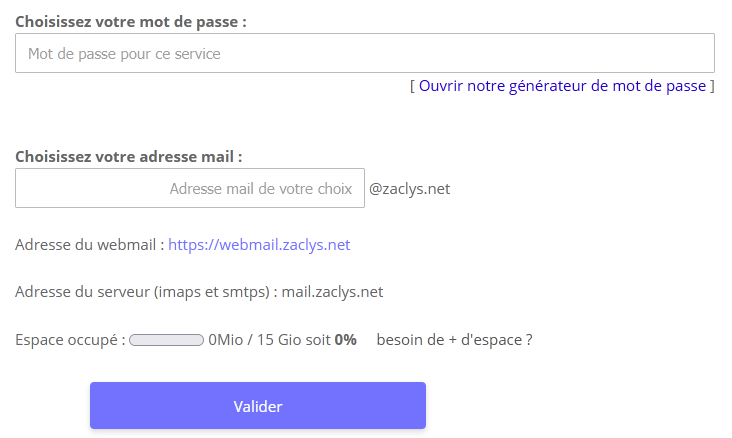Viewport: 732px width, 438px height.
Task: Click the mail.zaclys.net server address text
Action: pyautogui.click(x=332, y=292)
